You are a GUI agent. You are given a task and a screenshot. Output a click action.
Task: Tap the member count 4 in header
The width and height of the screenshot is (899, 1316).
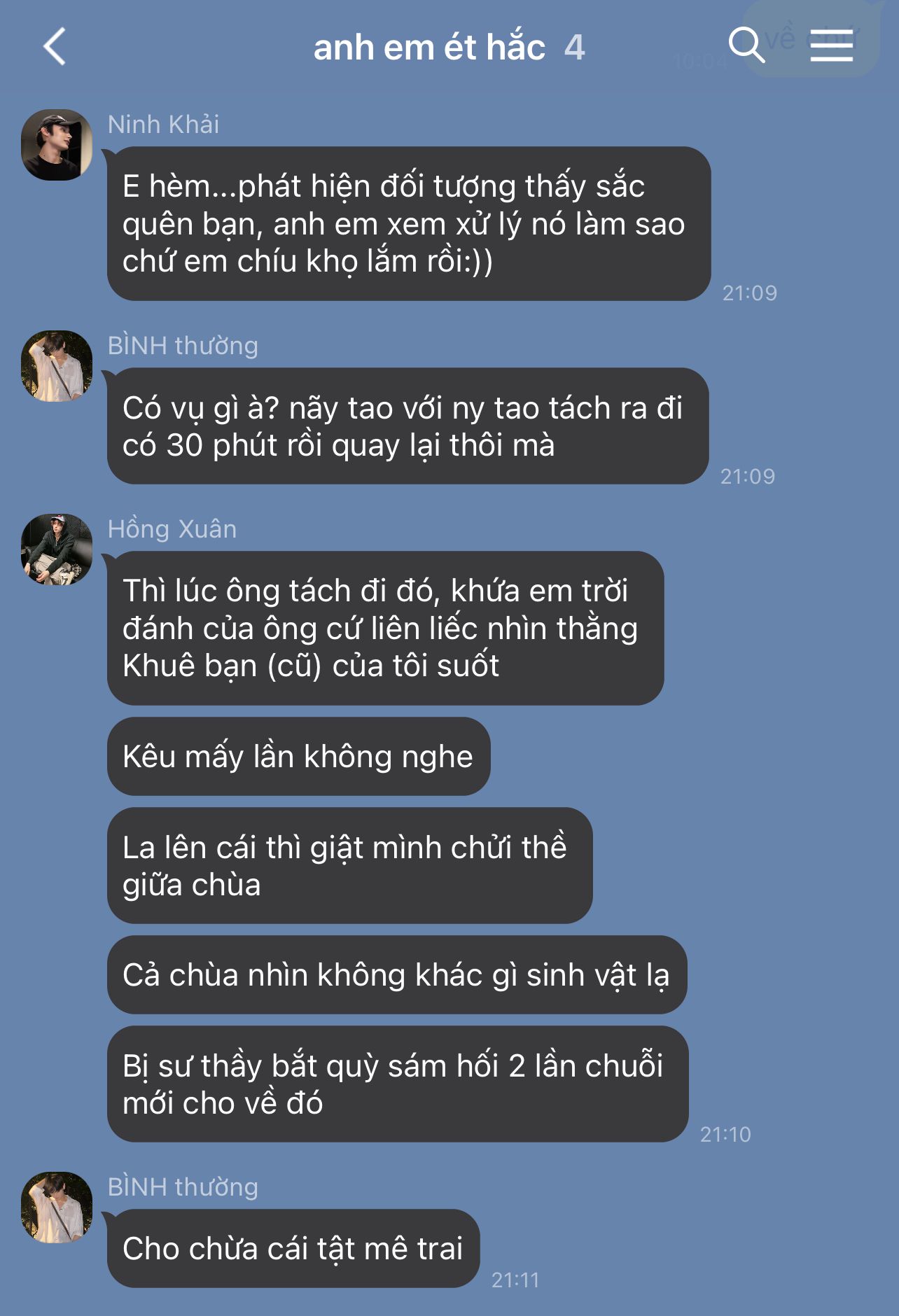tap(574, 48)
